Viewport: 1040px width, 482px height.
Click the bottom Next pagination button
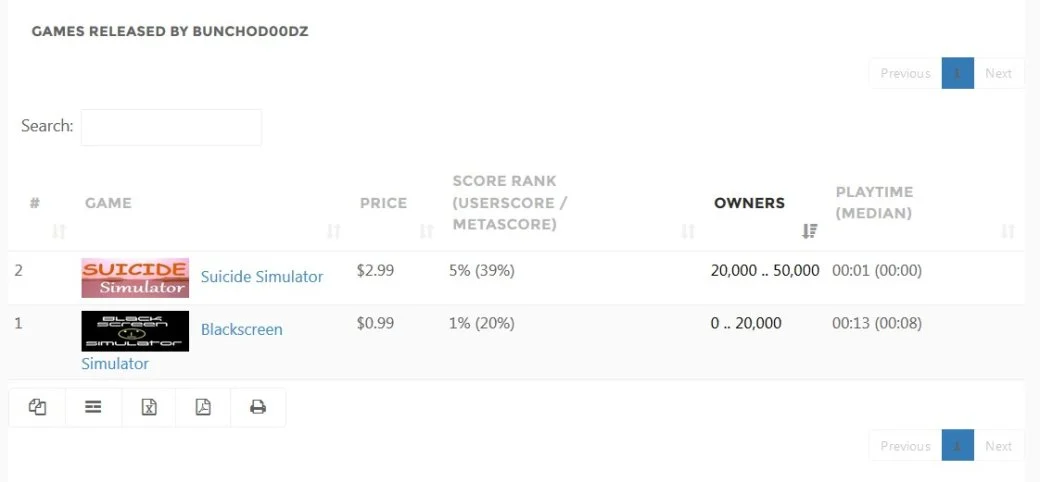point(998,446)
